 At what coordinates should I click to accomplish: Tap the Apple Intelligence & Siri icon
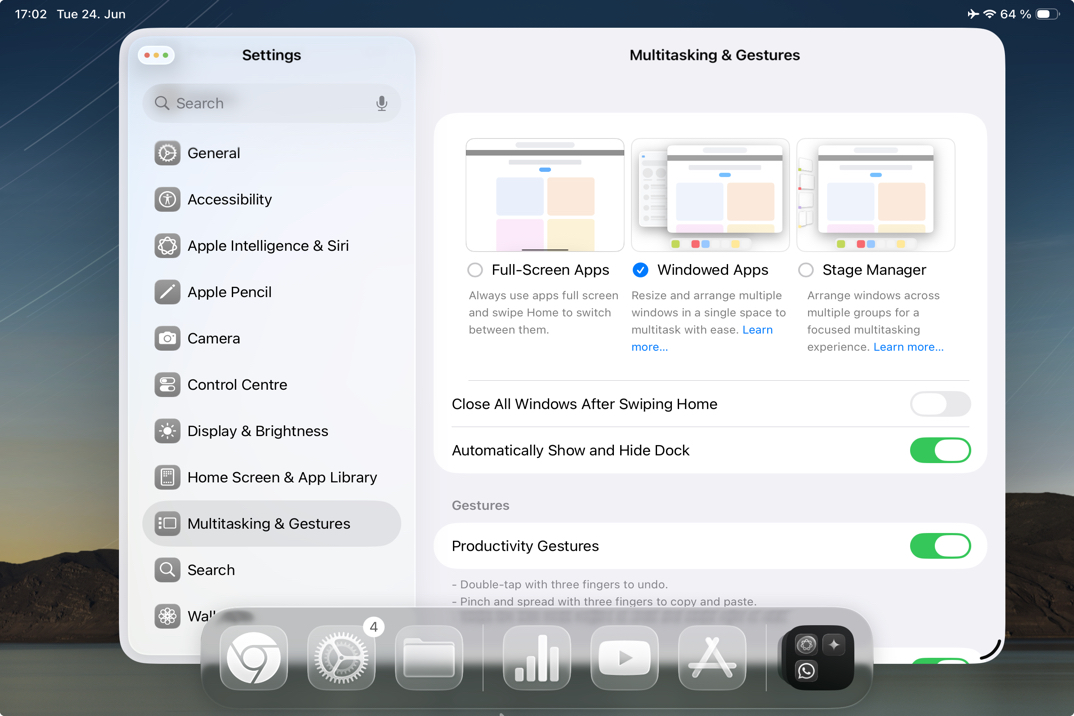click(167, 245)
